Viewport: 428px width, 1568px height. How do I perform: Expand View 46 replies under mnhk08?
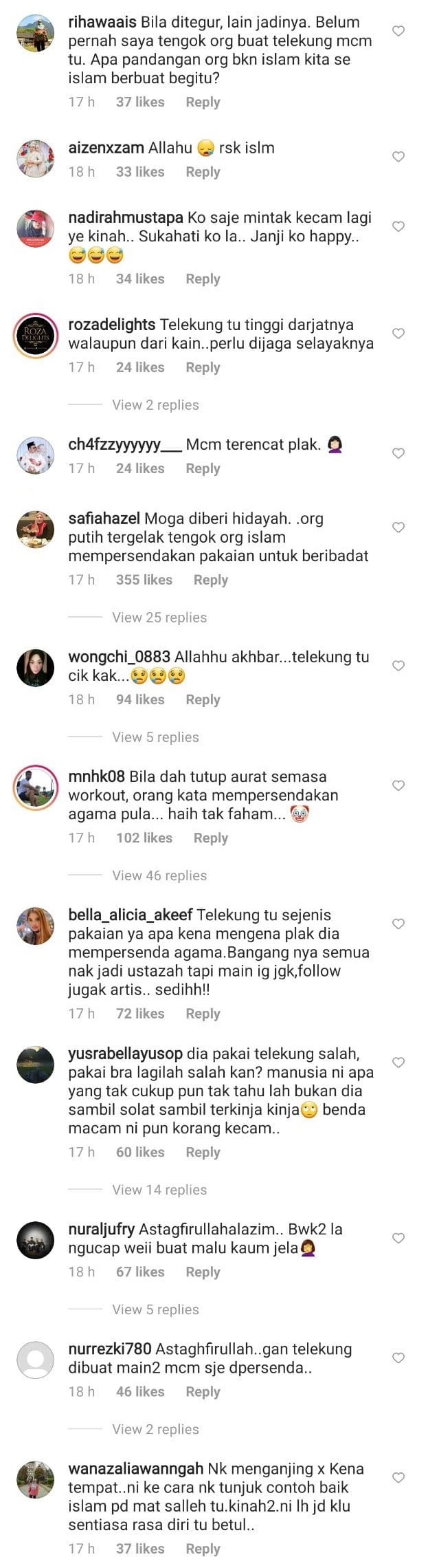pyautogui.click(x=159, y=875)
